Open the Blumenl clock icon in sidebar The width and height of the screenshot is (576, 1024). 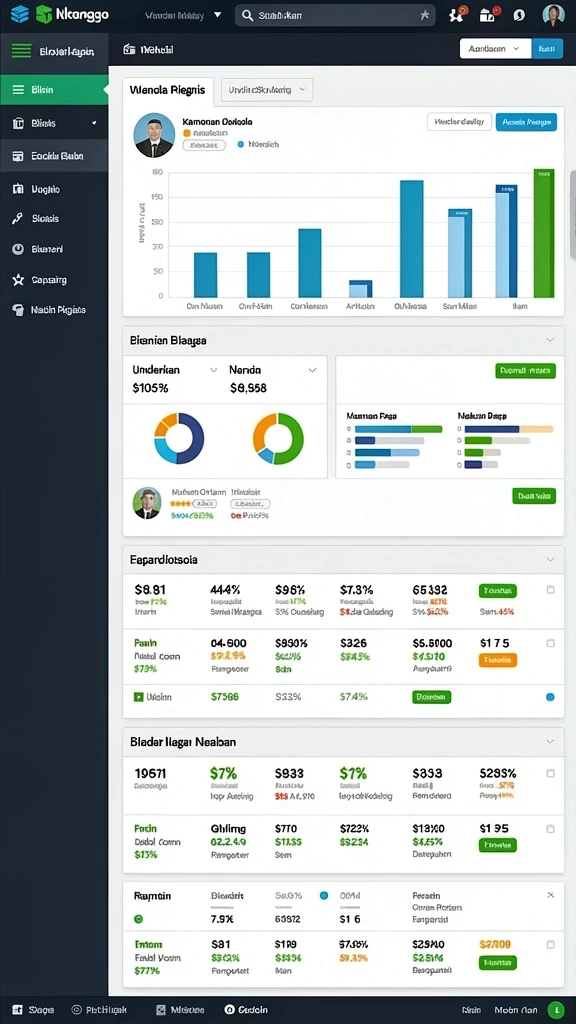(x=18, y=249)
